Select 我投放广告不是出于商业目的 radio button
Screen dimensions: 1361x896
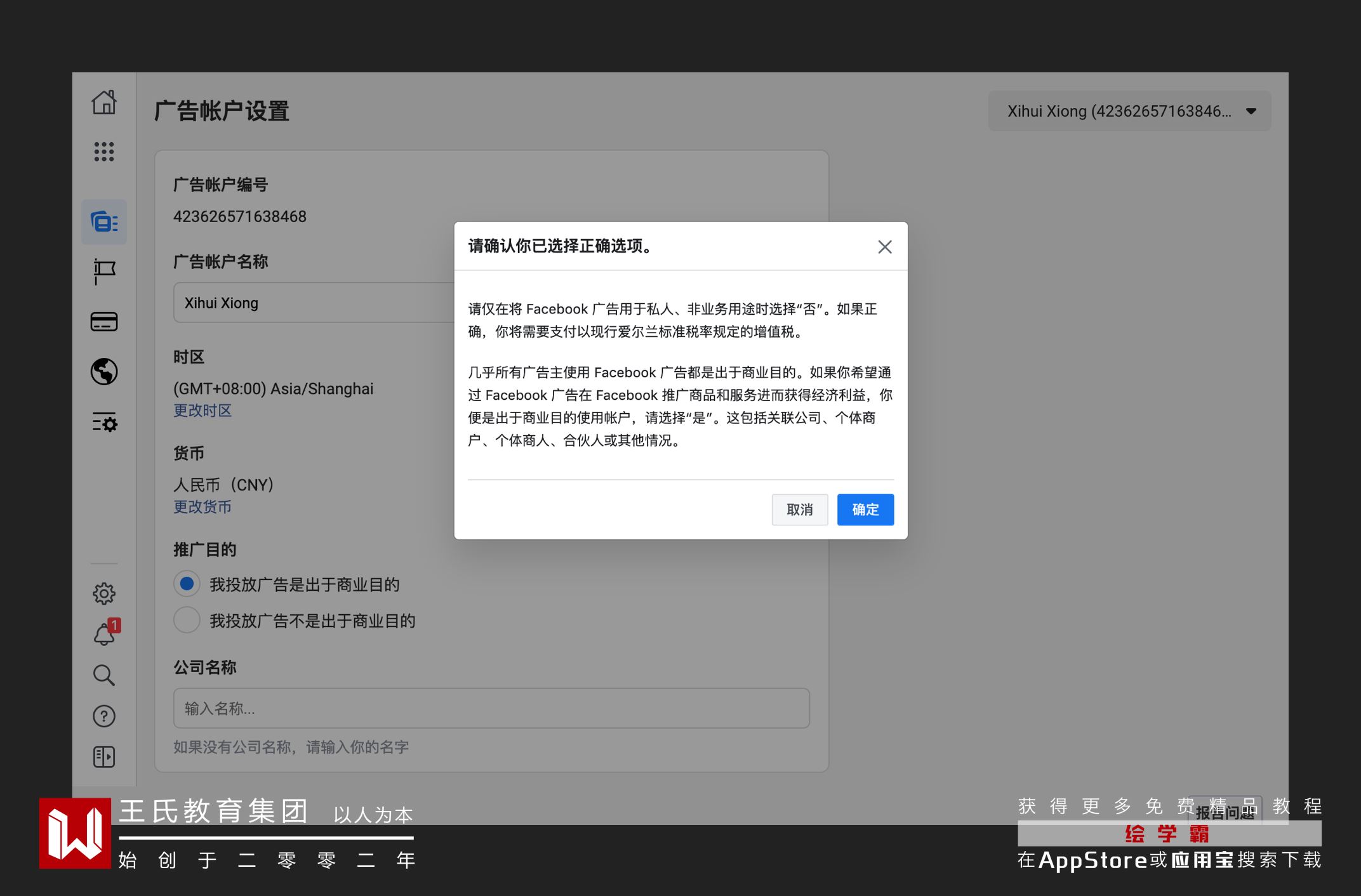point(187,620)
